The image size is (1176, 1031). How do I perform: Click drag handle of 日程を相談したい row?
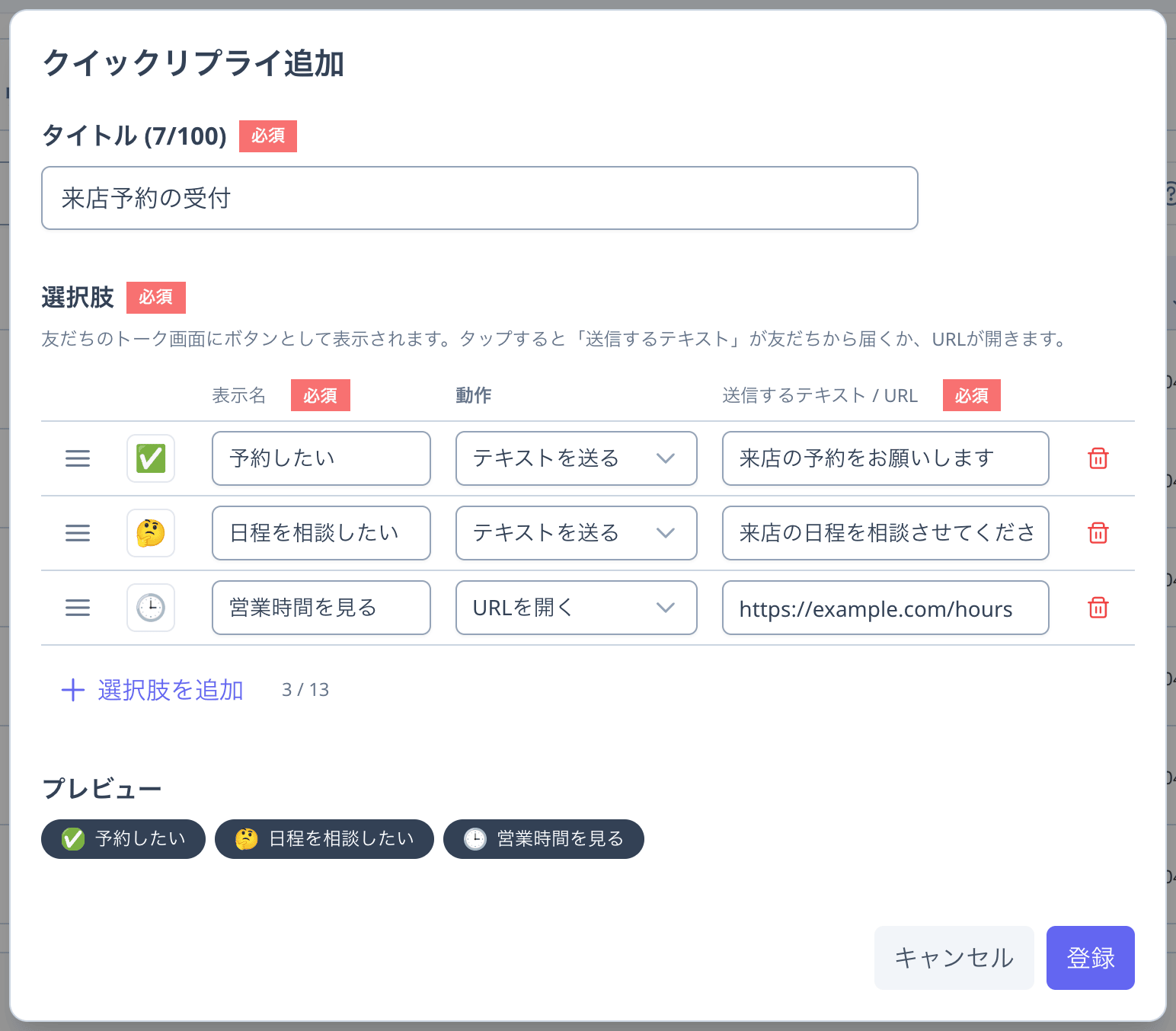click(x=78, y=533)
